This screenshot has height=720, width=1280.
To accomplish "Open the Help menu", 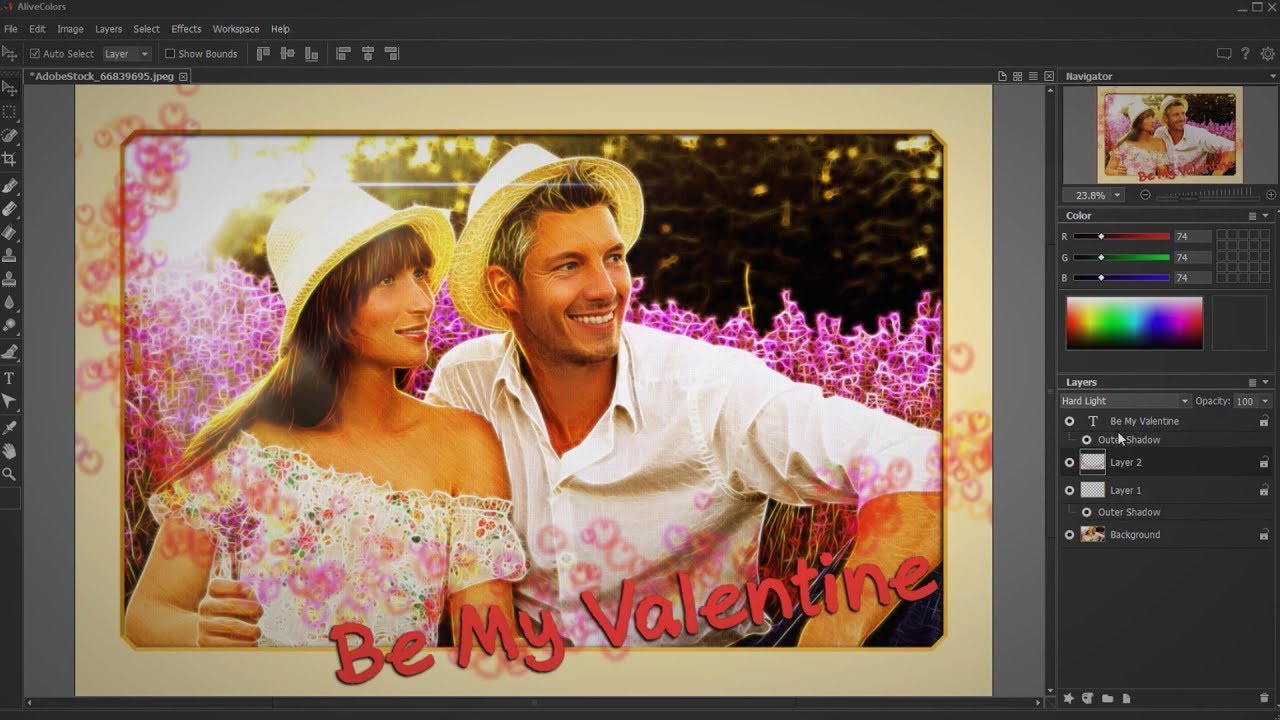I will [x=280, y=29].
